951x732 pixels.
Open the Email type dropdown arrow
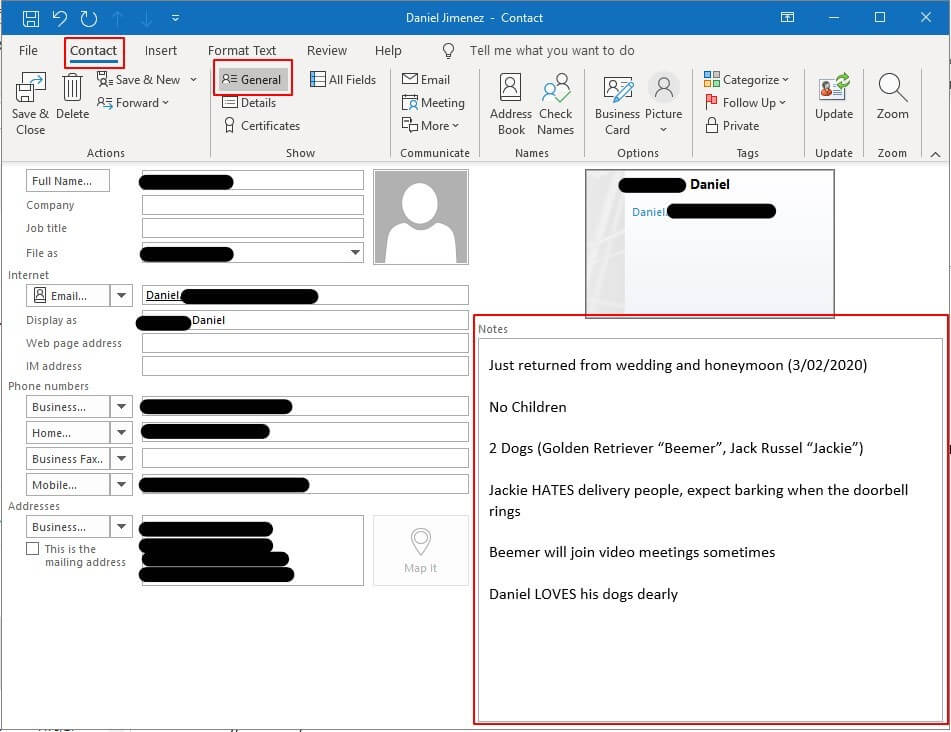pyautogui.click(x=121, y=296)
